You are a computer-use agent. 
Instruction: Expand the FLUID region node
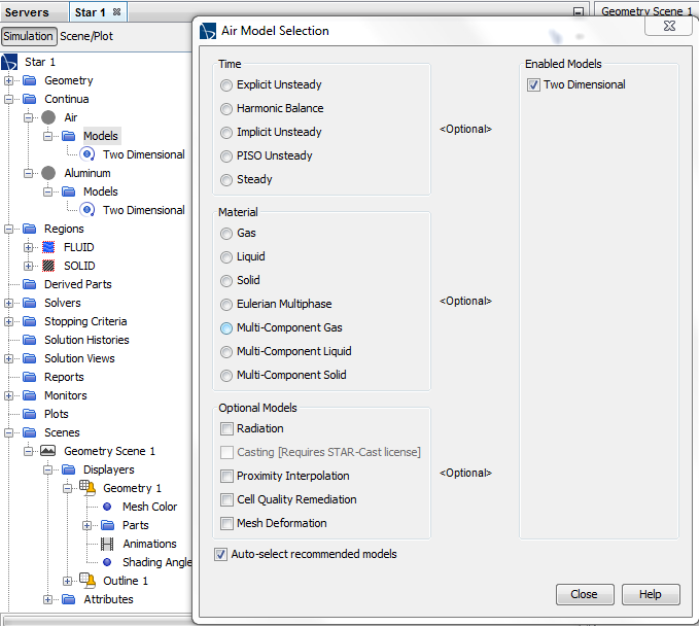(x=28, y=247)
